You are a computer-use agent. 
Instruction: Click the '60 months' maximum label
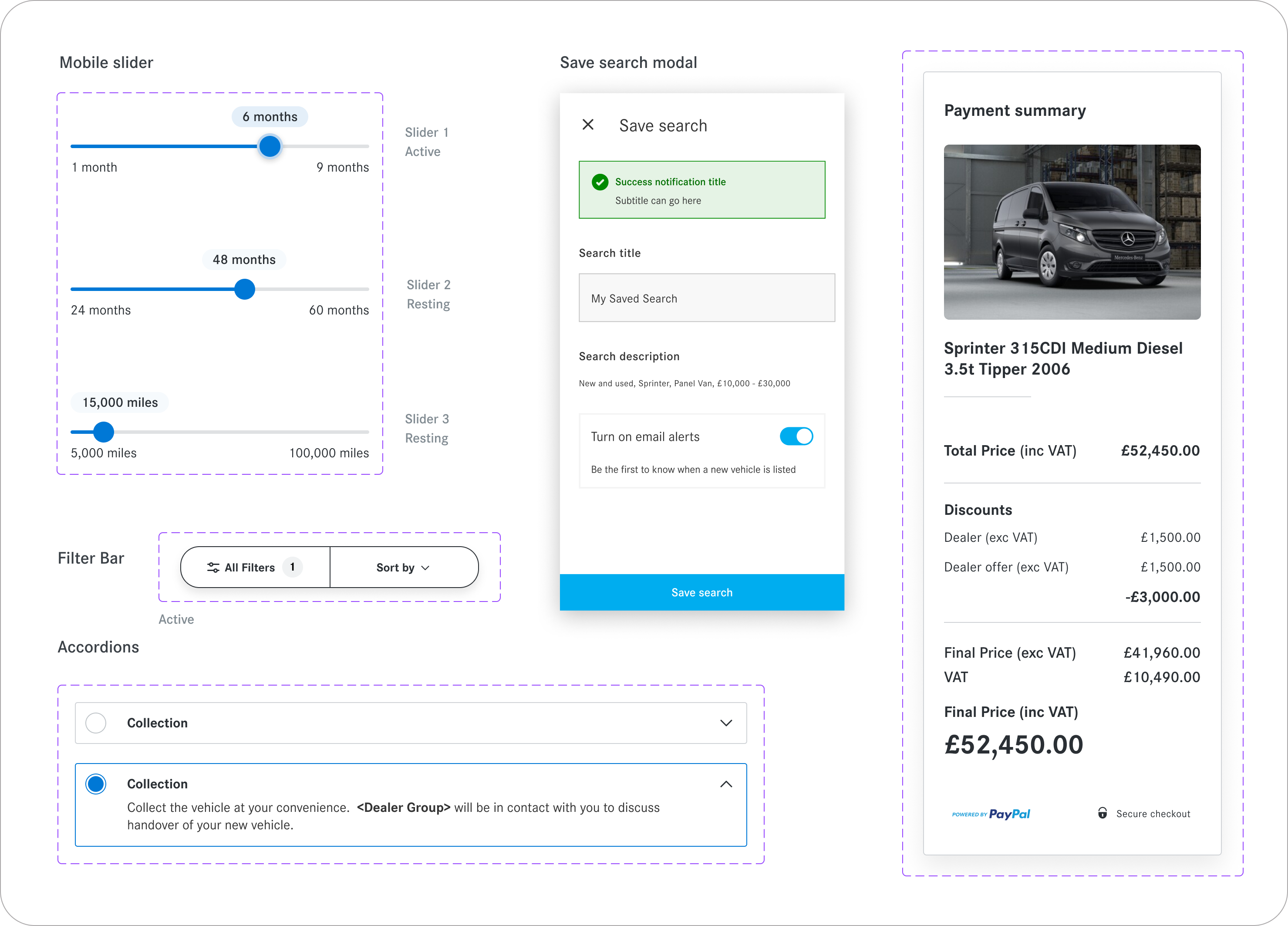coord(339,310)
